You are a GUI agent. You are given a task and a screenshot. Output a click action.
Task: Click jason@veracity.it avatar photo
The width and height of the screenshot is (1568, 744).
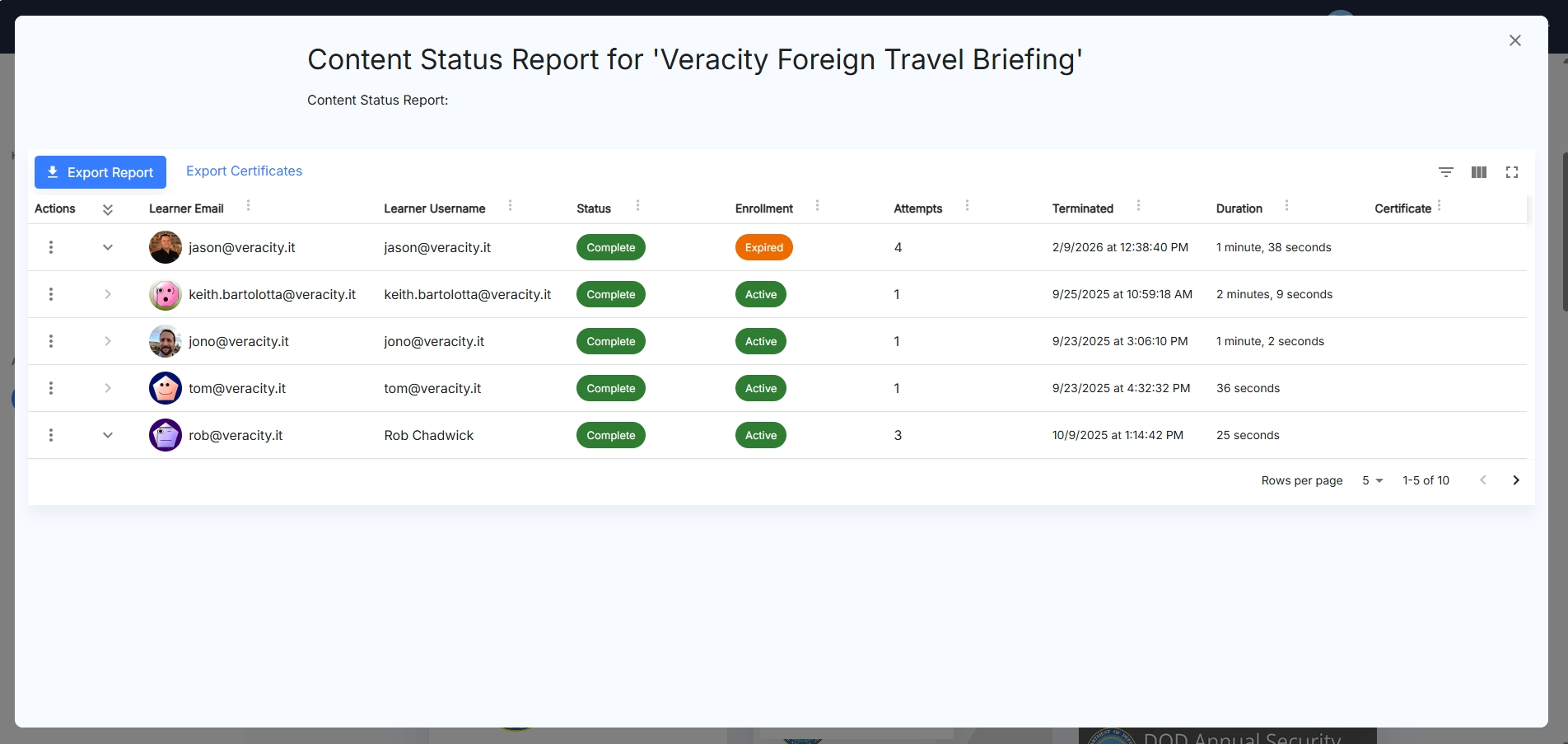click(166, 247)
